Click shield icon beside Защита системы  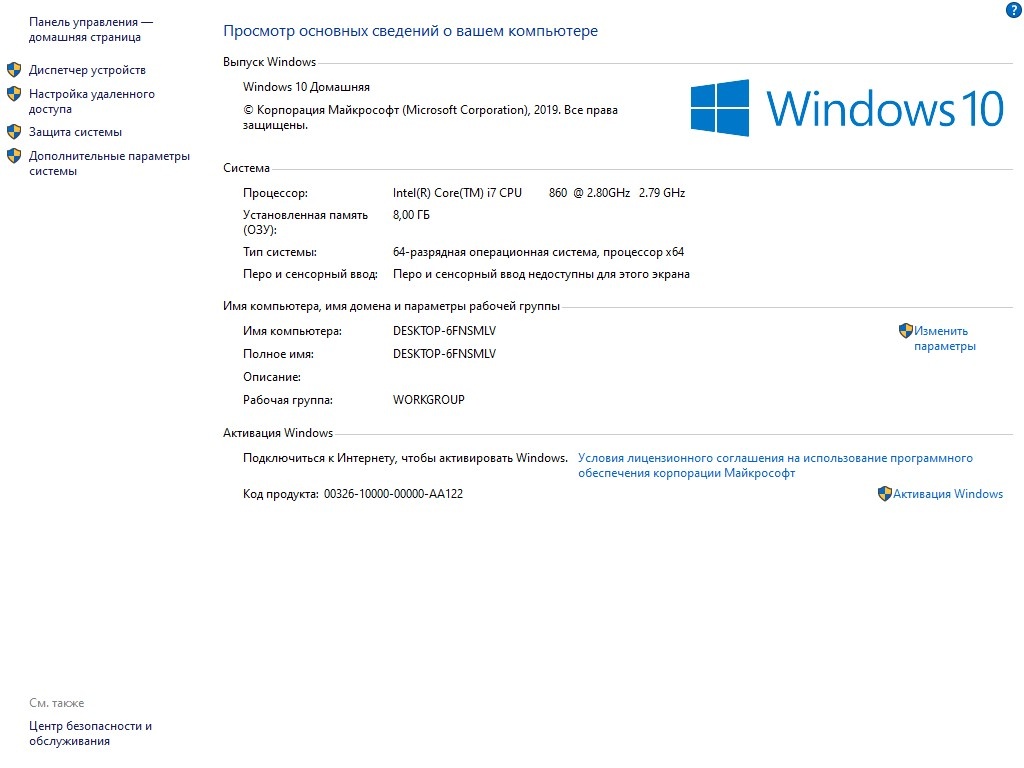[x=14, y=132]
